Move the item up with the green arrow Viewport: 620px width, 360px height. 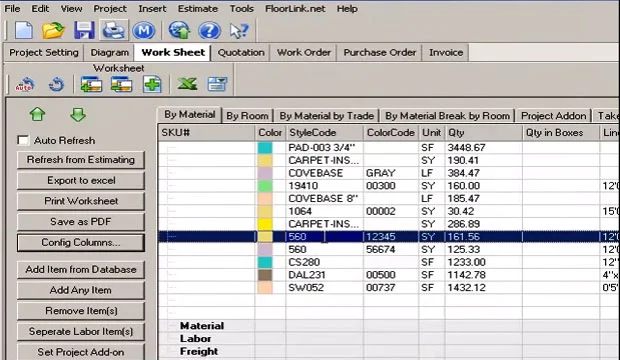38,115
